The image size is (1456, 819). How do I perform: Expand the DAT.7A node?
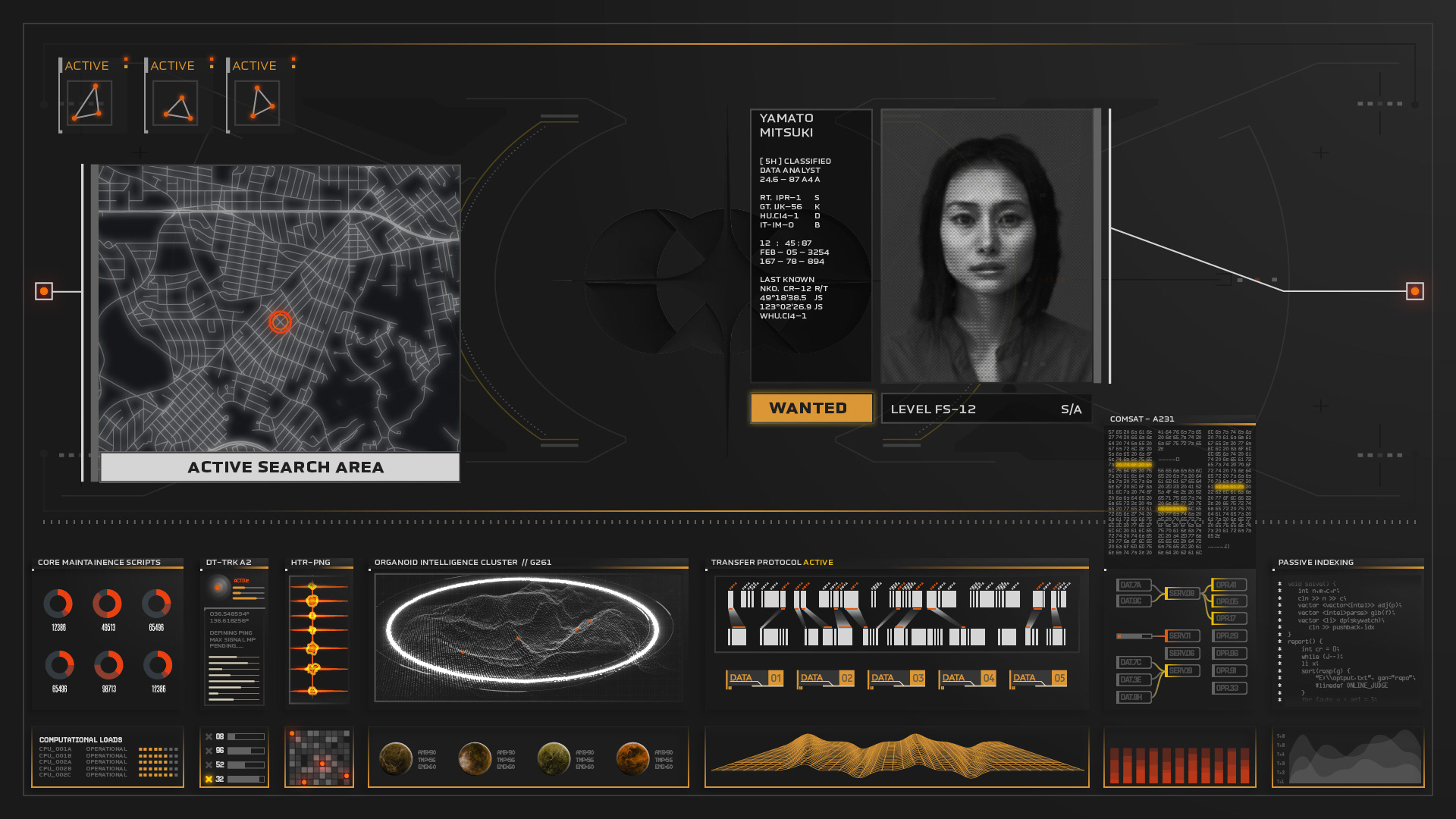coord(1132,585)
